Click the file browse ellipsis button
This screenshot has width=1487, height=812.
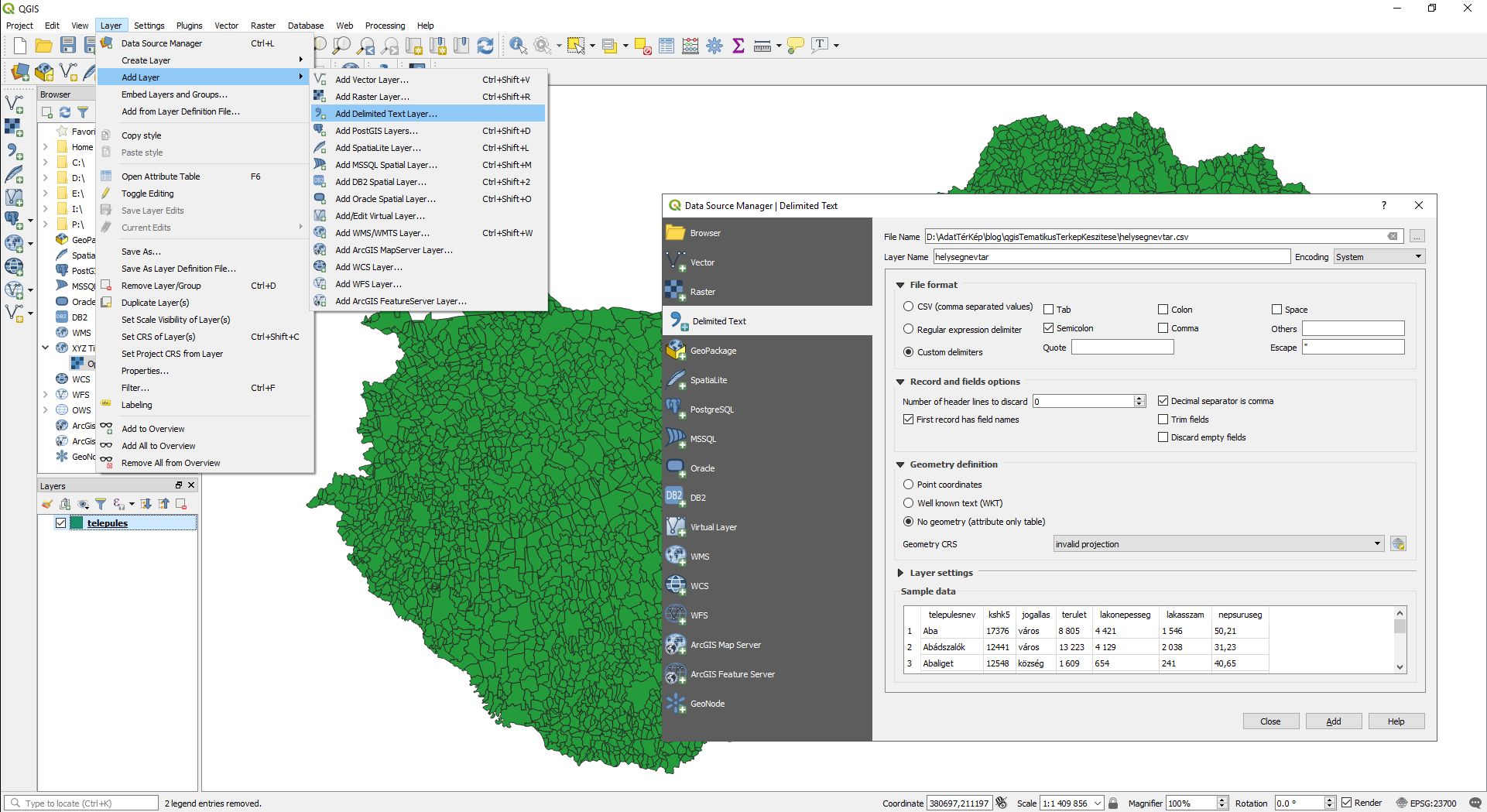tap(1417, 236)
